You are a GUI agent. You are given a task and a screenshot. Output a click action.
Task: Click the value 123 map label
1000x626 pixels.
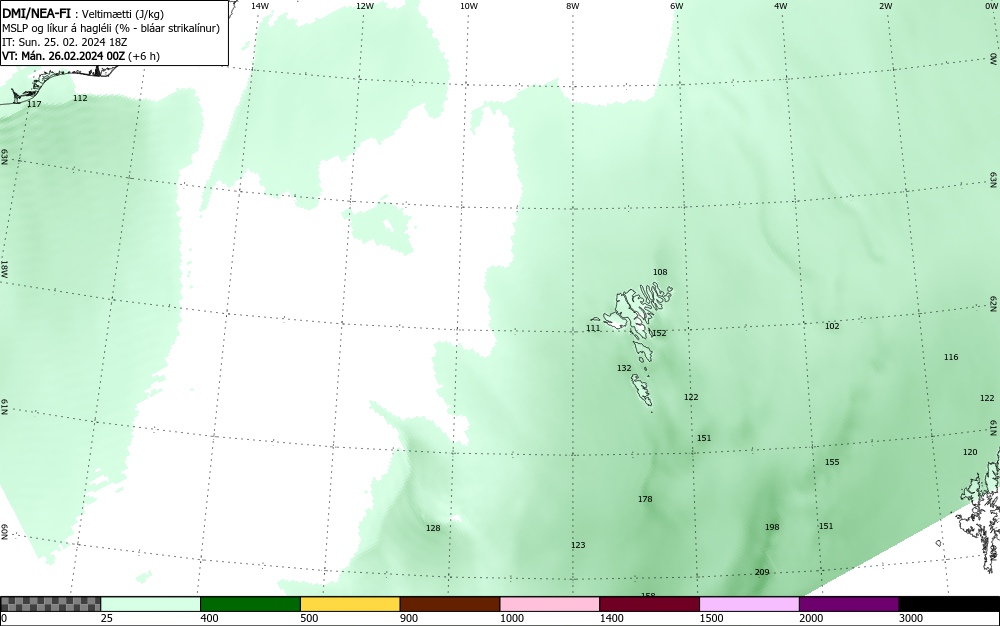click(x=578, y=545)
